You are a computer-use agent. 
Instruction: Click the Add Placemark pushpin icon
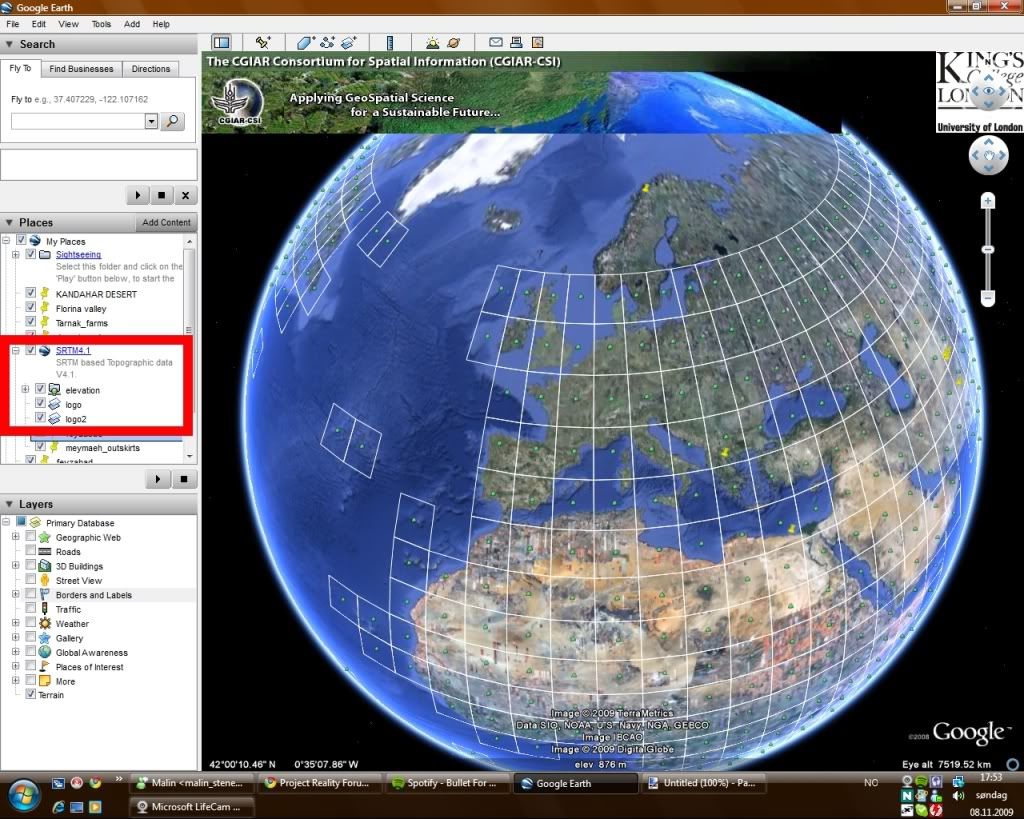[x=263, y=42]
